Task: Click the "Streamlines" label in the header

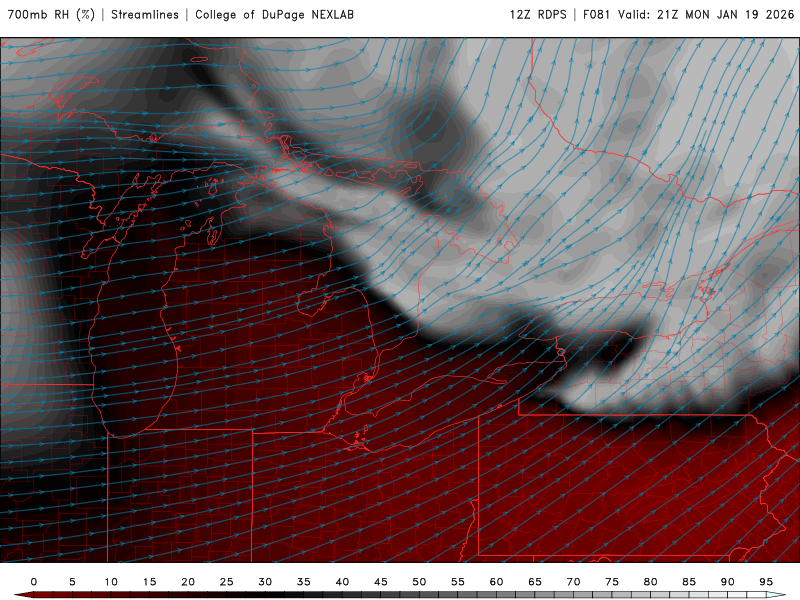Action: [145, 15]
